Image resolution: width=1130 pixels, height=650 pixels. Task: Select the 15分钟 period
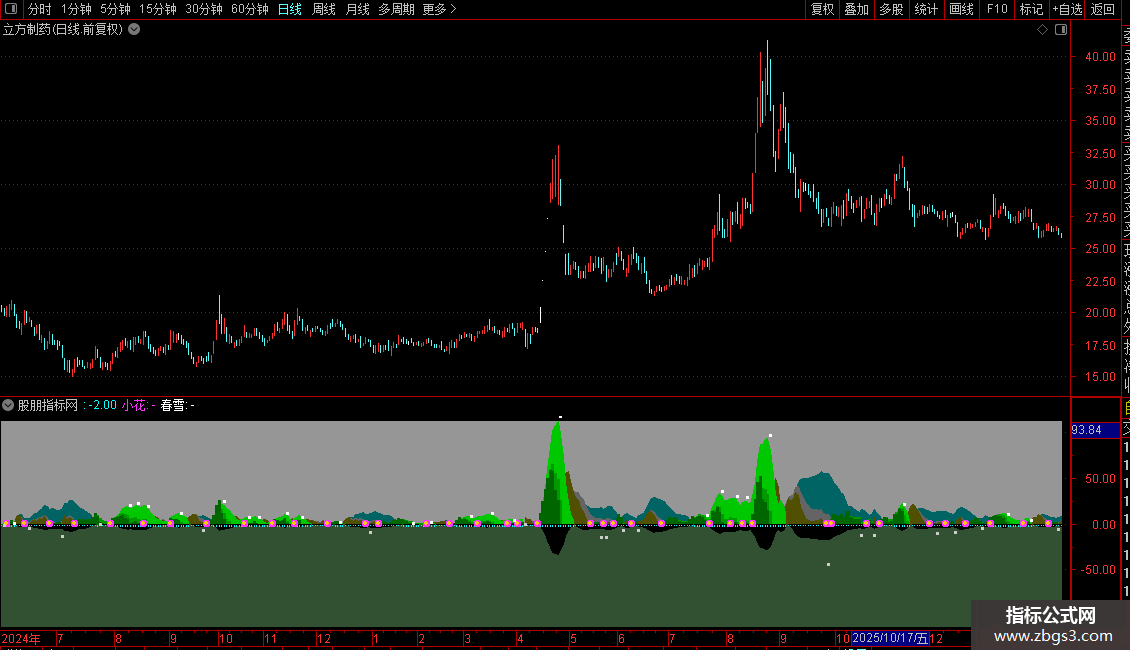click(158, 9)
